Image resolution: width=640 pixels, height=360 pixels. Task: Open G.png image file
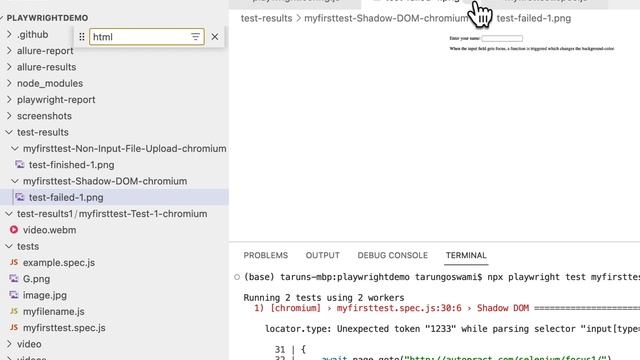[36, 279]
